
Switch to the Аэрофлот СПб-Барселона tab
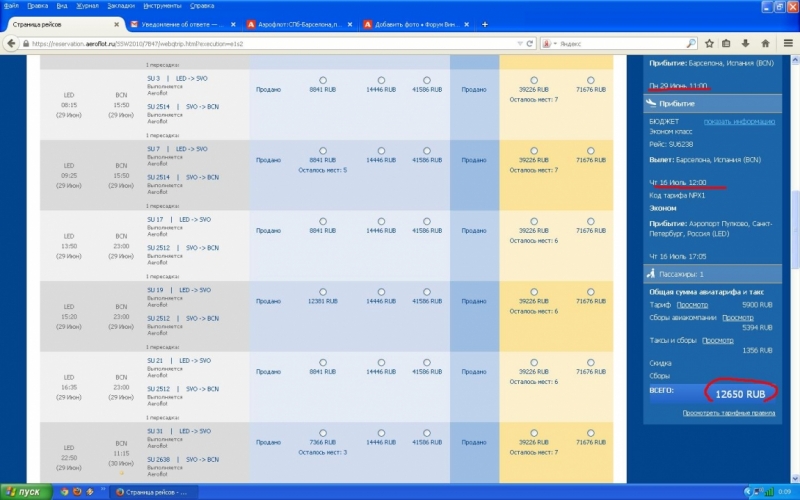pos(302,23)
